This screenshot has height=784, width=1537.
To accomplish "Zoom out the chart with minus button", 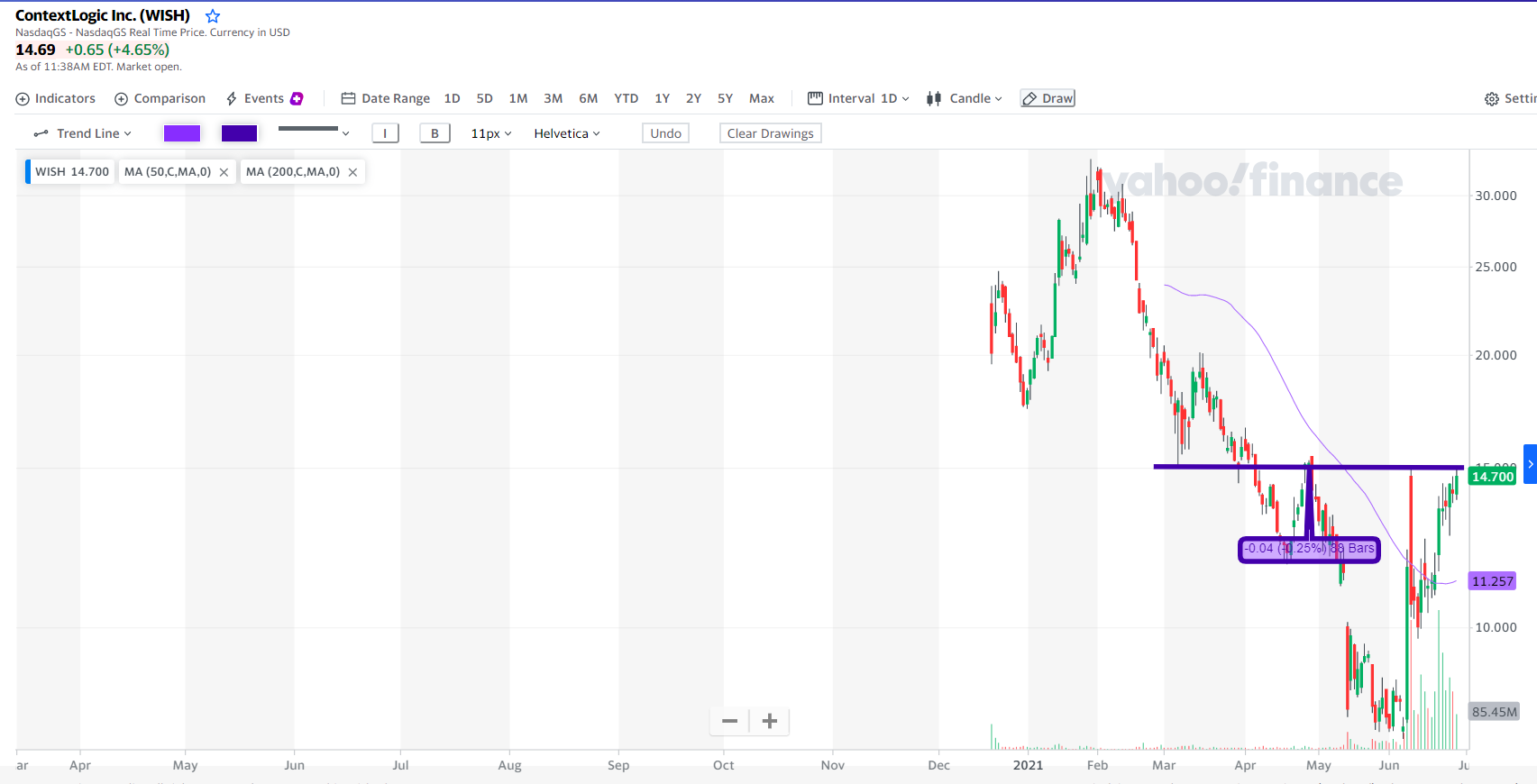I will 730,721.
